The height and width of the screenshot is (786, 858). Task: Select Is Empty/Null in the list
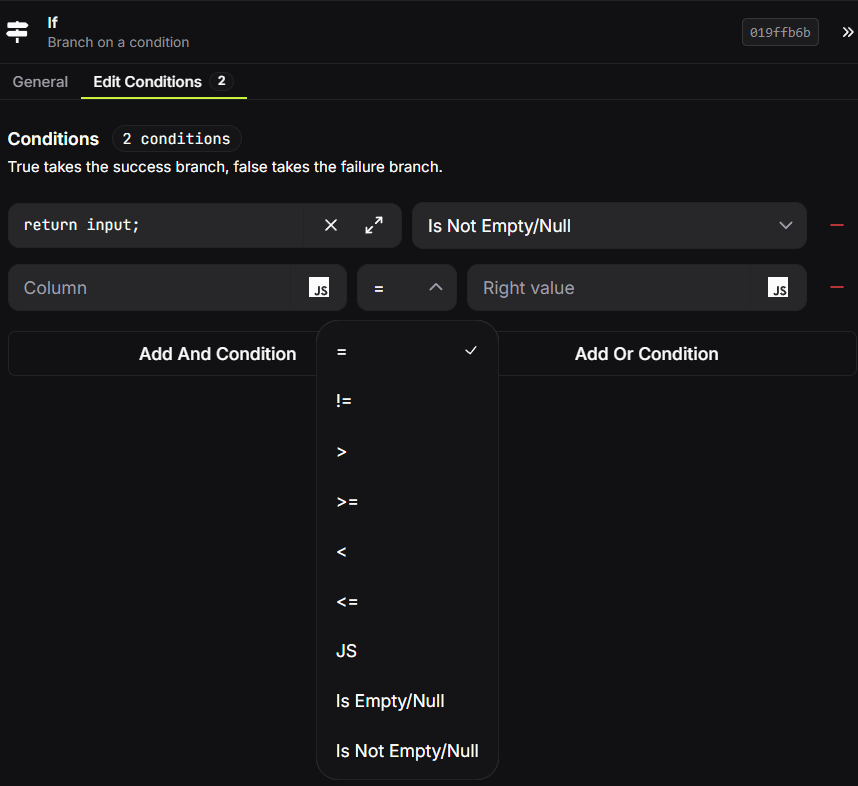pos(407,701)
